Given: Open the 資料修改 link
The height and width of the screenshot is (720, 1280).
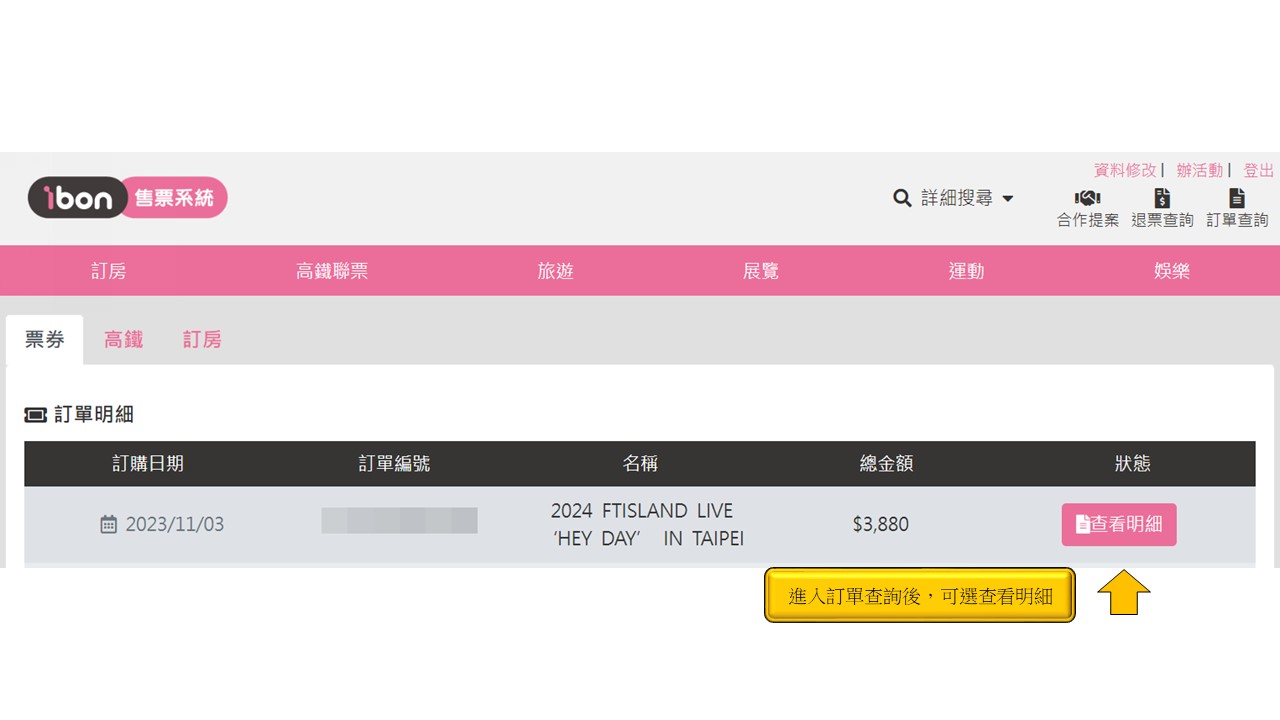Looking at the screenshot, I should (x=1125, y=171).
